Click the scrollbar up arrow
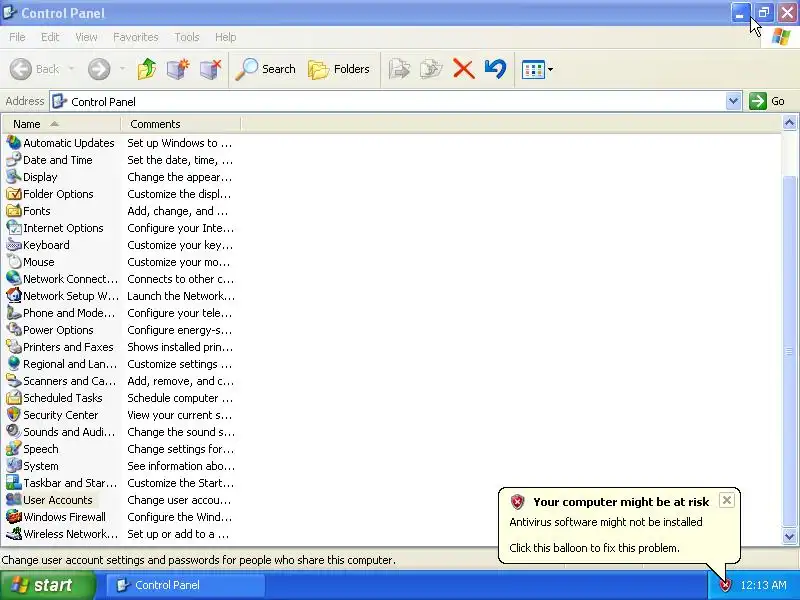The width and height of the screenshot is (800, 600). (789, 123)
